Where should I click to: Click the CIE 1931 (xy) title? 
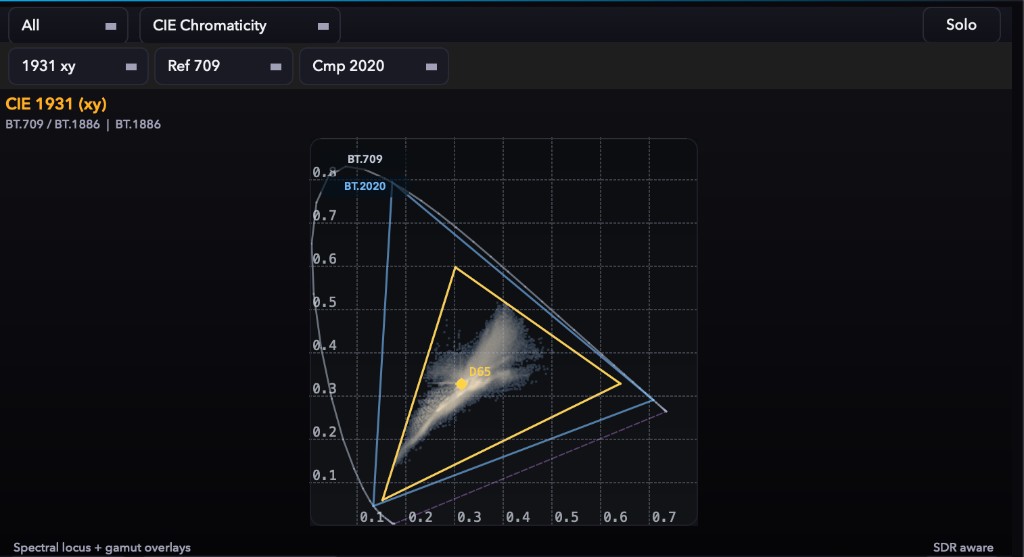(56, 104)
